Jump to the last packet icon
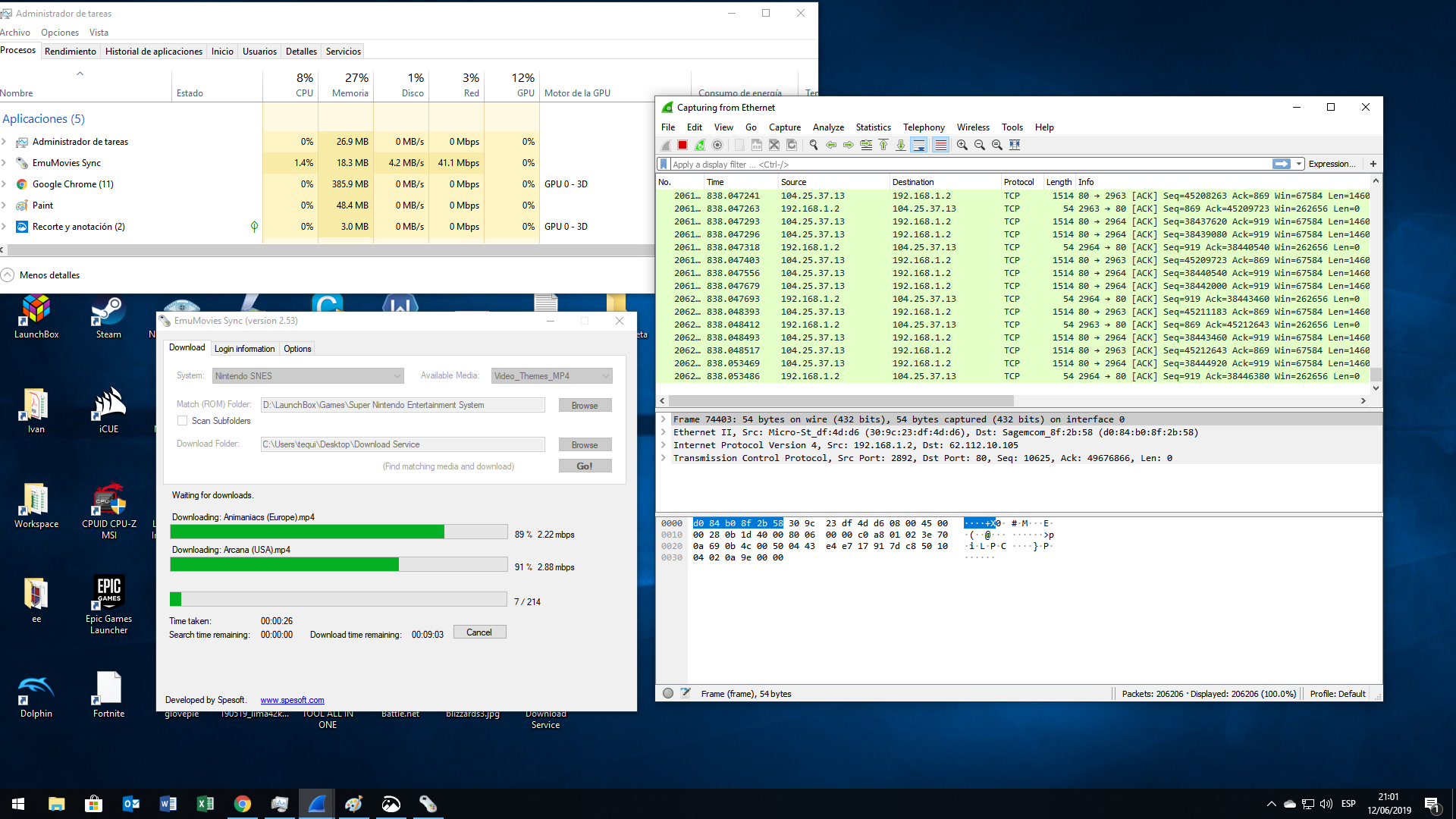1456x819 pixels. click(x=901, y=145)
